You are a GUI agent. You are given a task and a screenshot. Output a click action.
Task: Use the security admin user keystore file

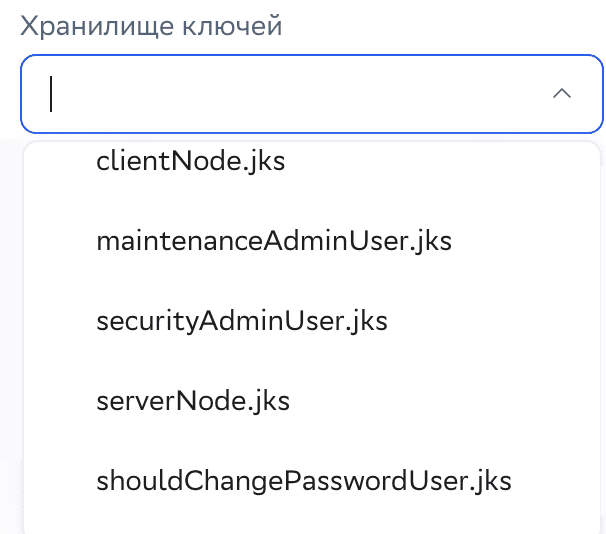pyautogui.click(x=242, y=321)
